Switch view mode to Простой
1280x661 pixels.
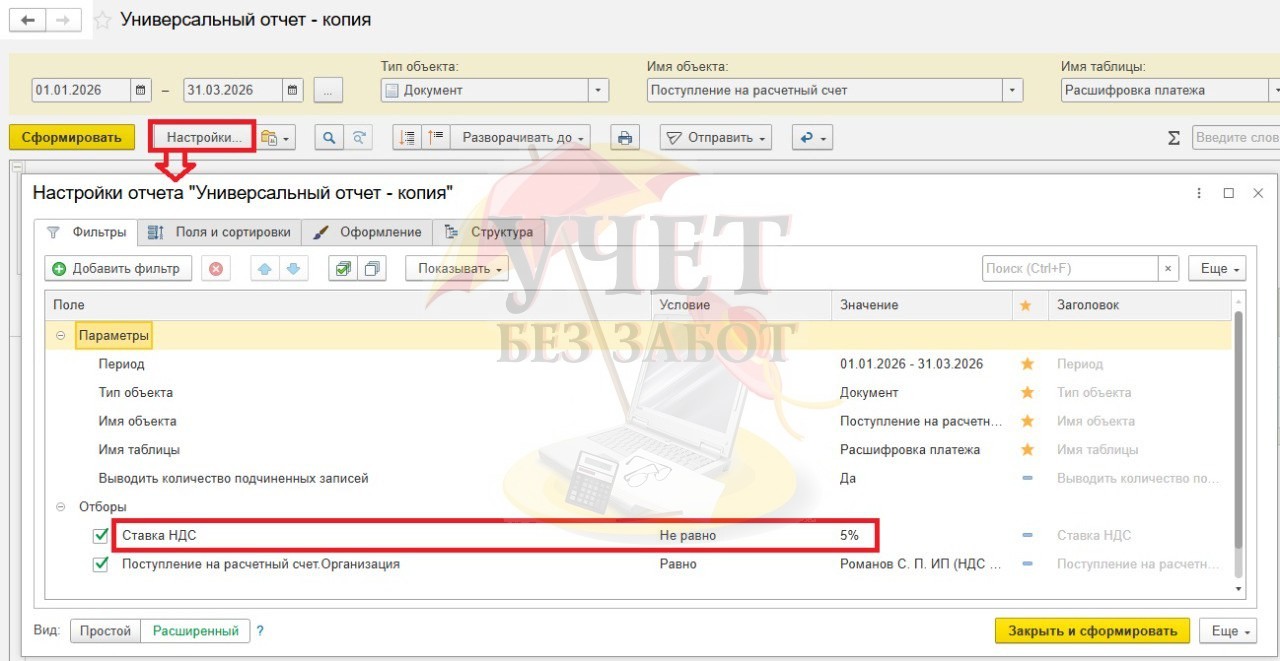pyautogui.click(x=105, y=631)
